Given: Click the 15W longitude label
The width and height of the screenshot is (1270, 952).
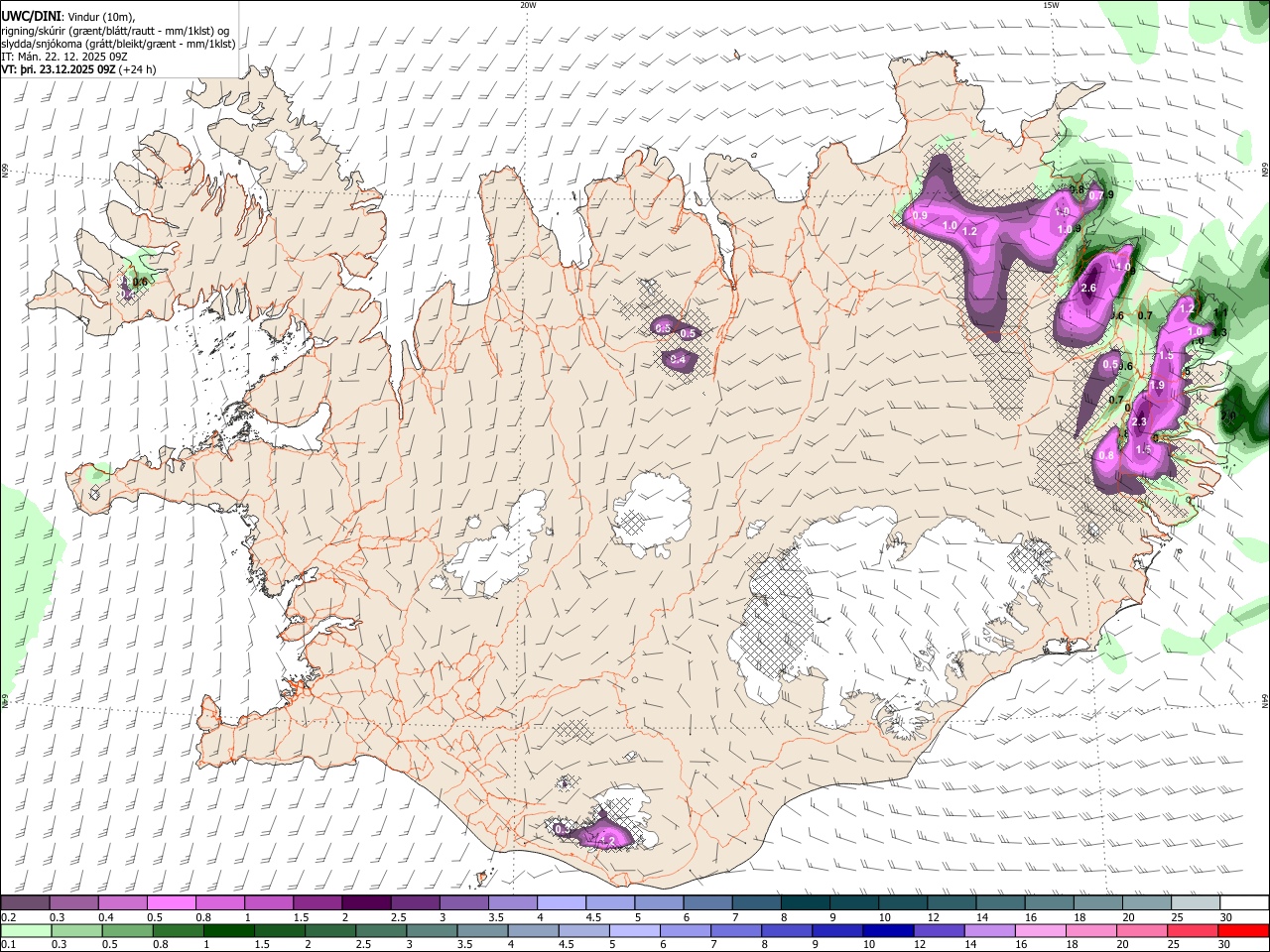Looking at the screenshot, I should pos(1051,5).
